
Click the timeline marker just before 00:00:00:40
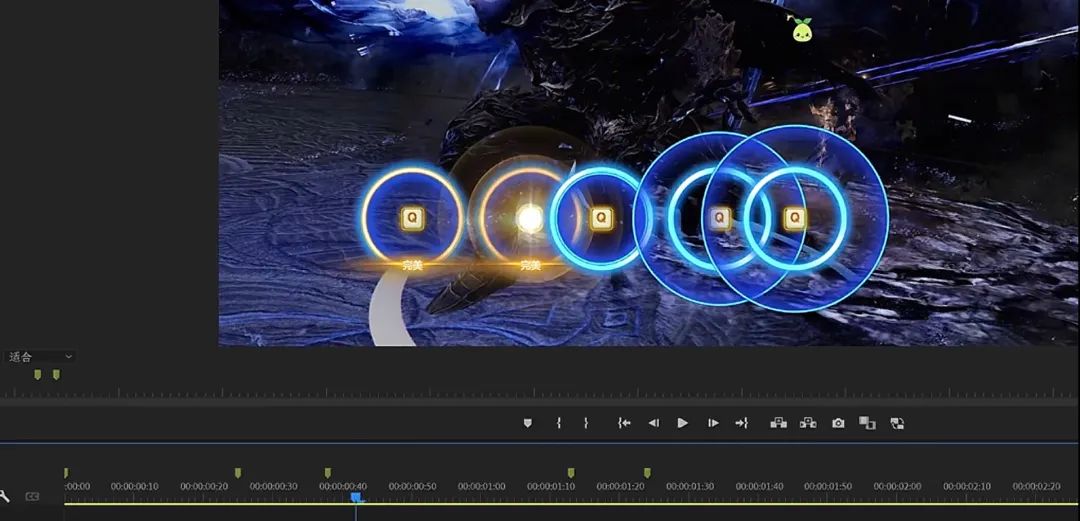click(328, 473)
